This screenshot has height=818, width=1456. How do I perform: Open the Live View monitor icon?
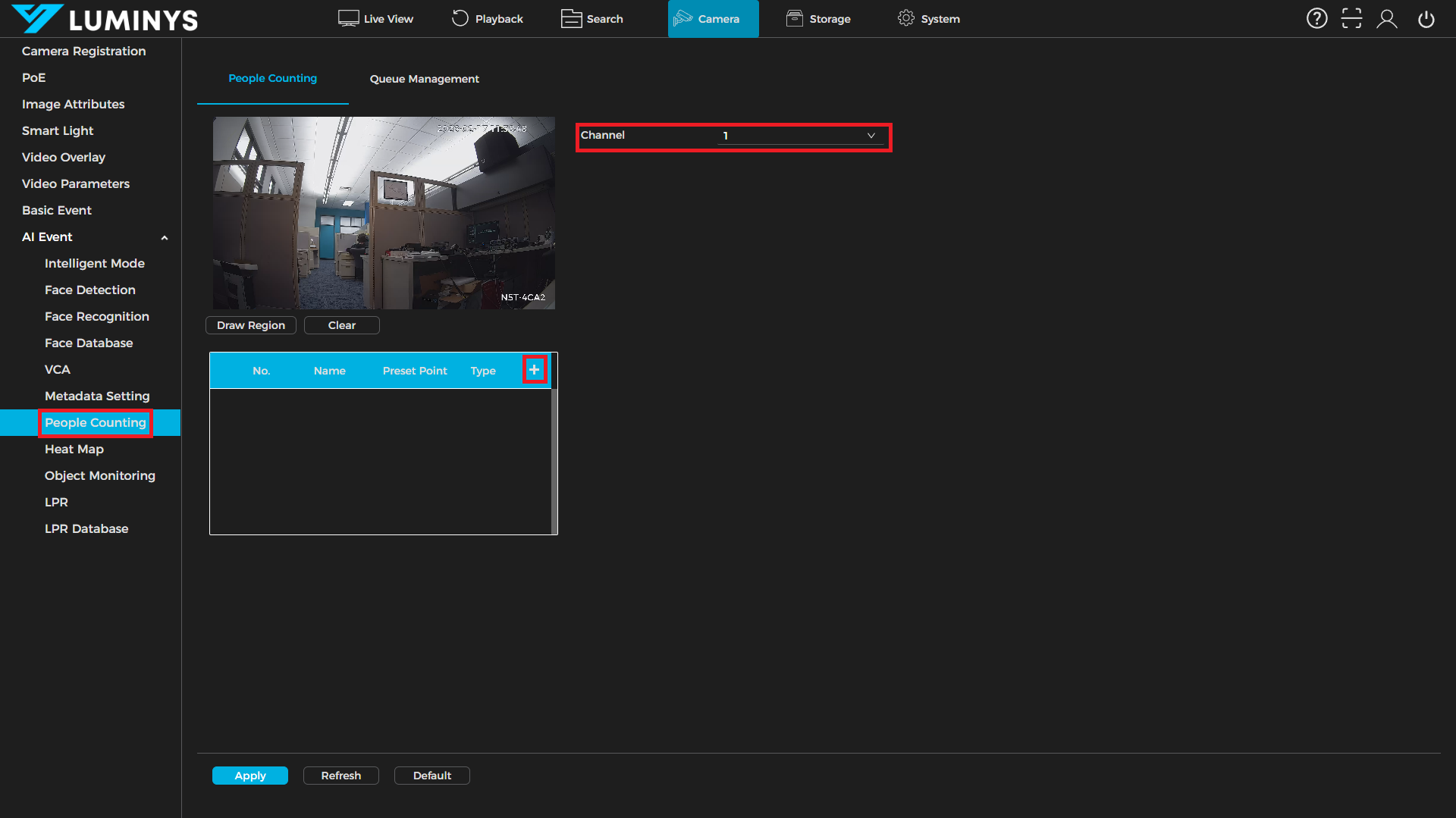click(x=348, y=19)
